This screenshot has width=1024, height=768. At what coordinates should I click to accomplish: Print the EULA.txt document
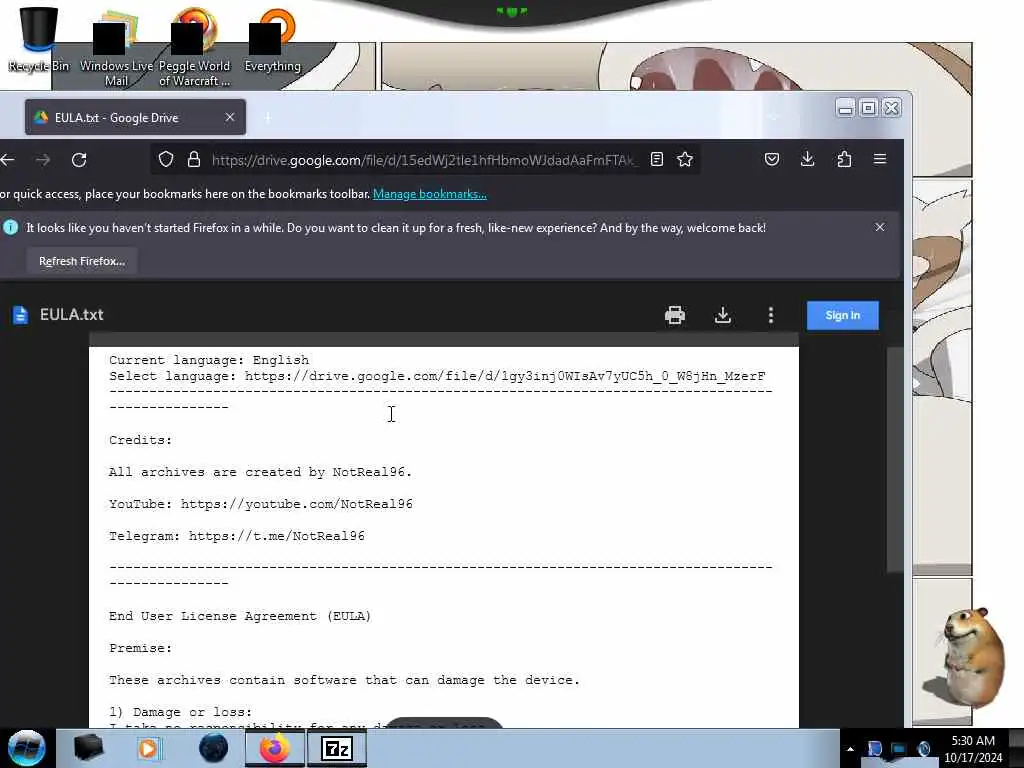click(x=675, y=315)
